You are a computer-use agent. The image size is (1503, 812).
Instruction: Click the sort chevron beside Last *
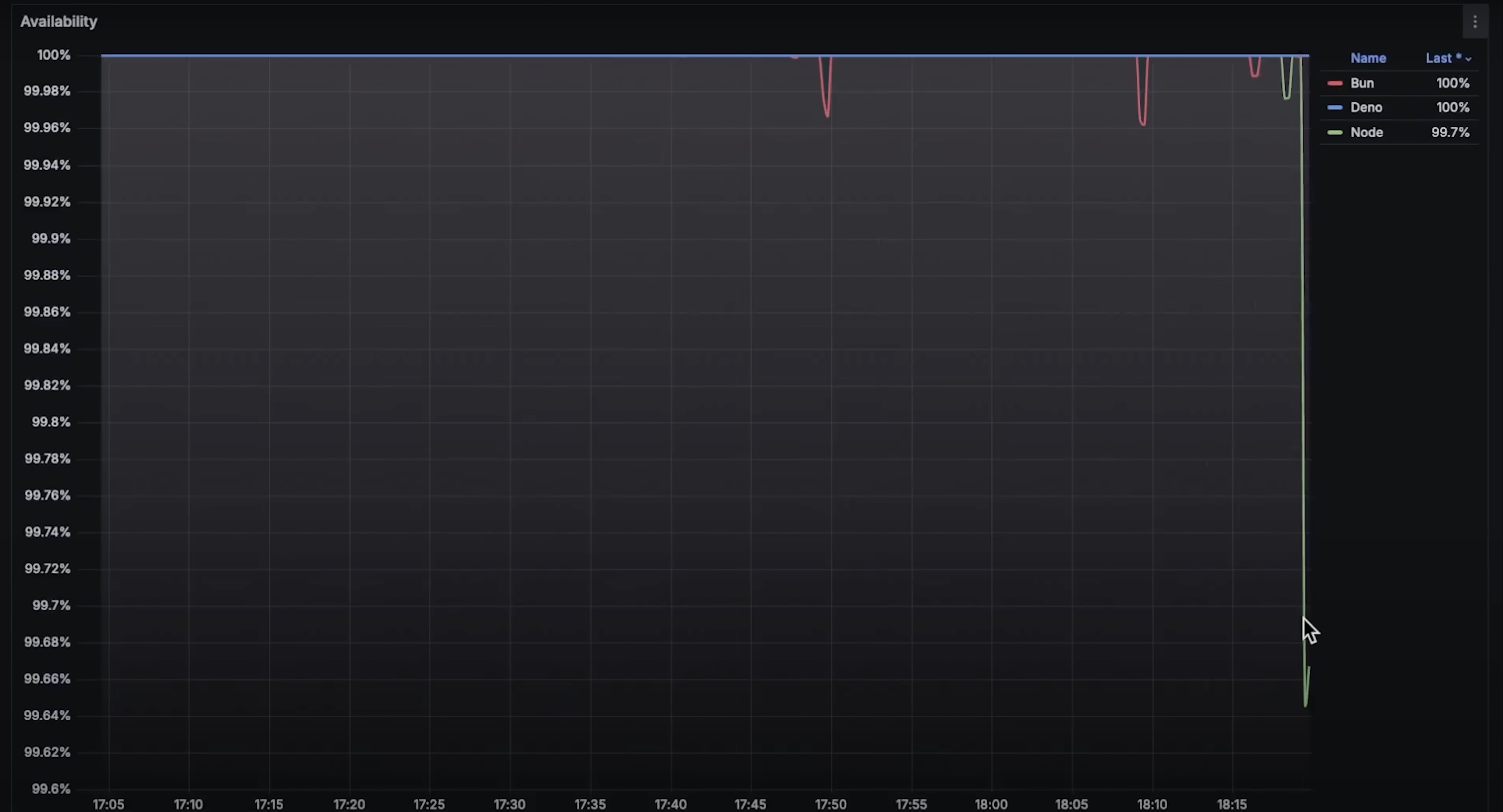point(1468,59)
